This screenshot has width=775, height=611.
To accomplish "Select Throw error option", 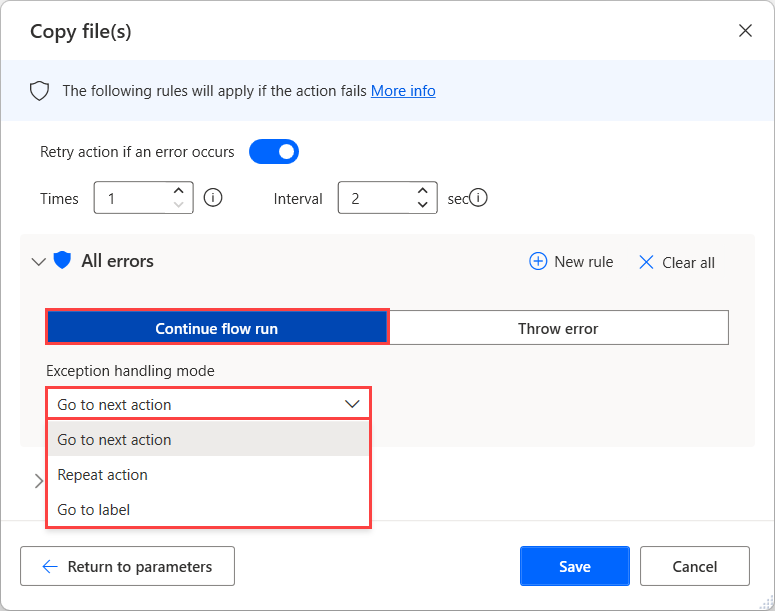I will pyautogui.click(x=558, y=328).
